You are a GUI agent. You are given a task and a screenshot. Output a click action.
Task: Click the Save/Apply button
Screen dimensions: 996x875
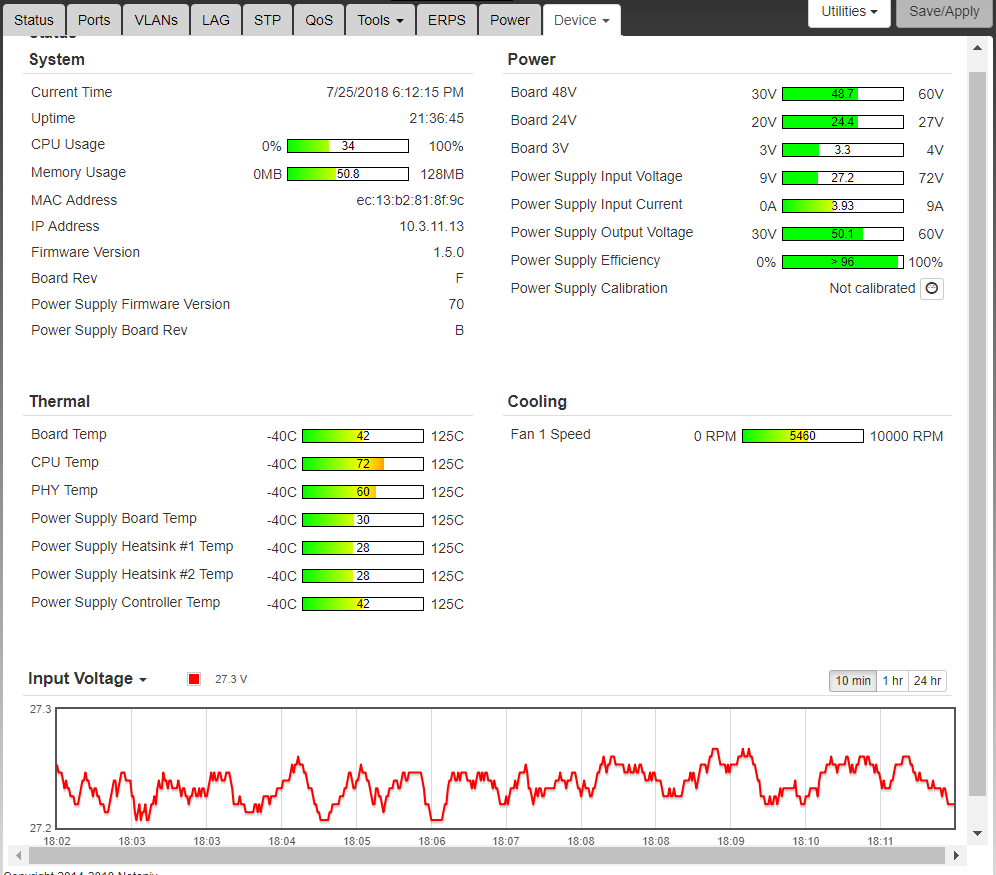[945, 12]
